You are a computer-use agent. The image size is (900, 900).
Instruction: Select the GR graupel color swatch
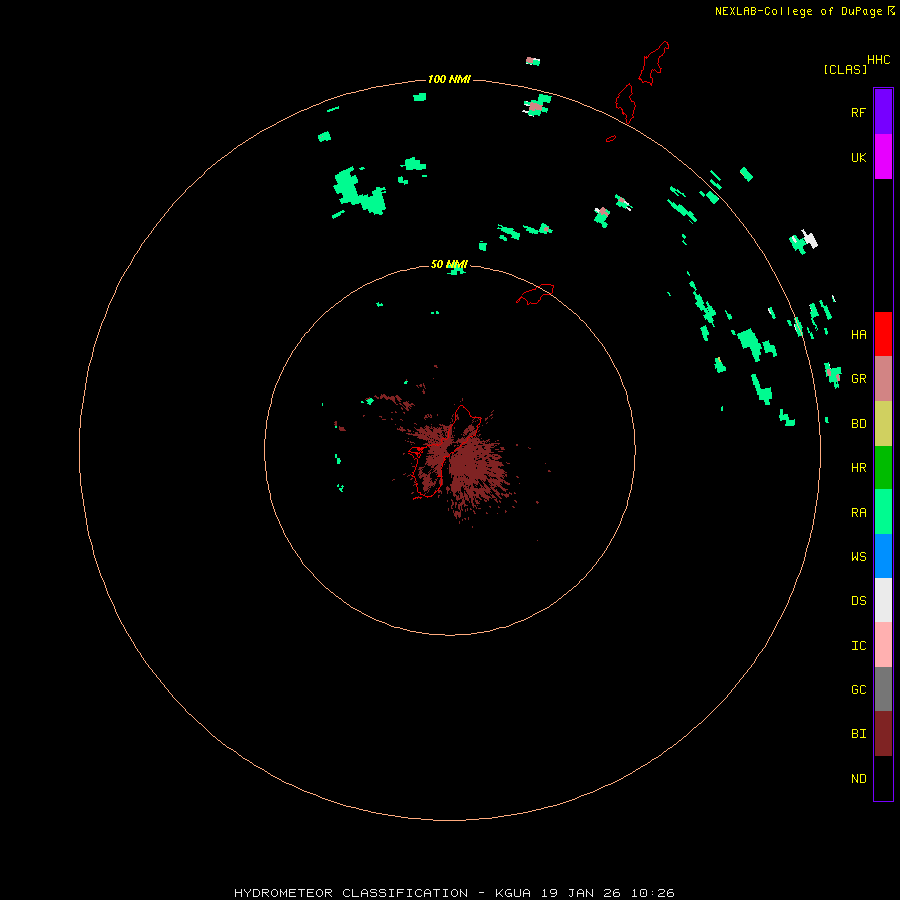pos(883,378)
